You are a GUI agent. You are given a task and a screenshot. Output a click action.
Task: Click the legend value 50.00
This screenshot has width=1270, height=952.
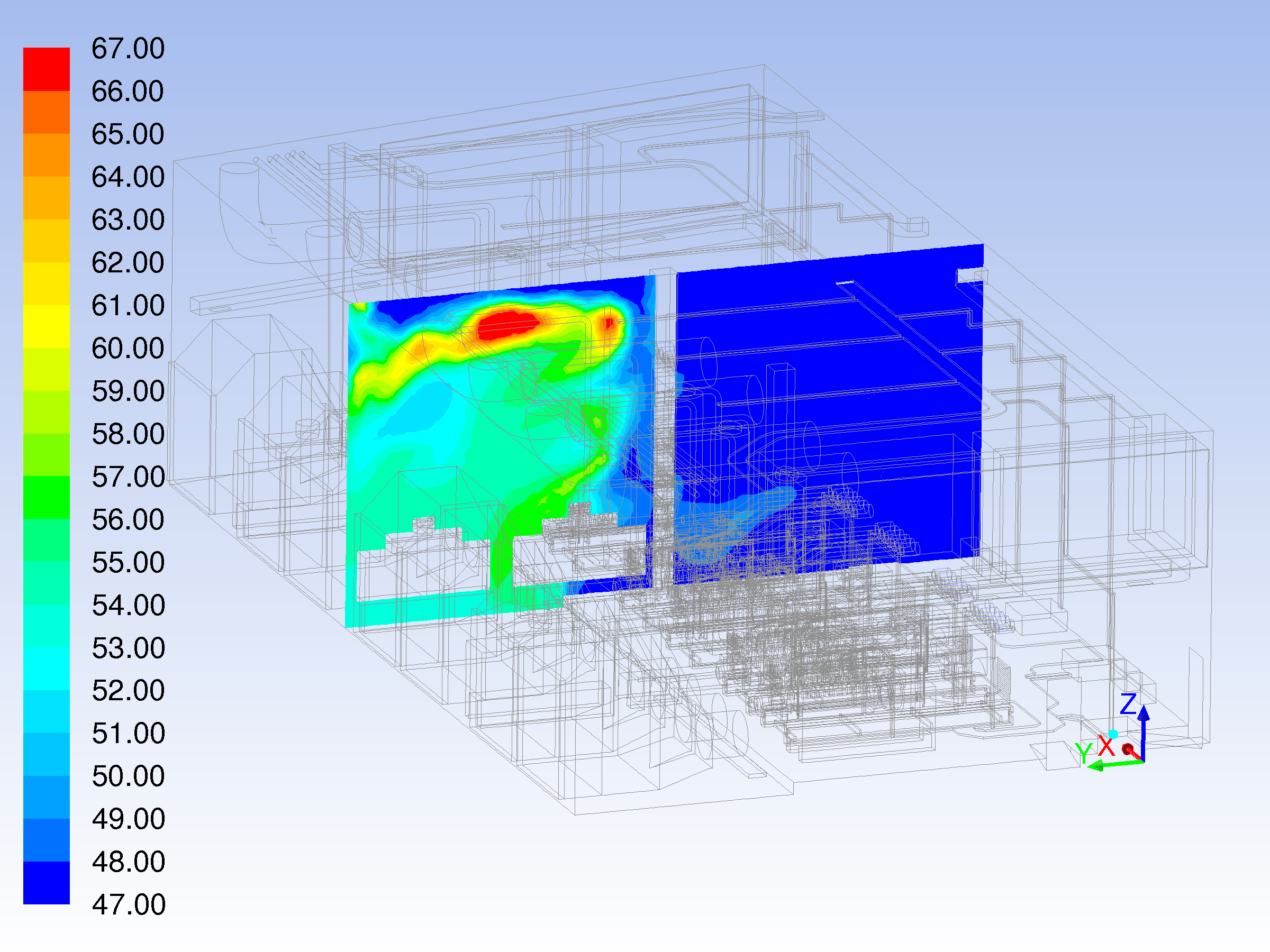coord(128,776)
